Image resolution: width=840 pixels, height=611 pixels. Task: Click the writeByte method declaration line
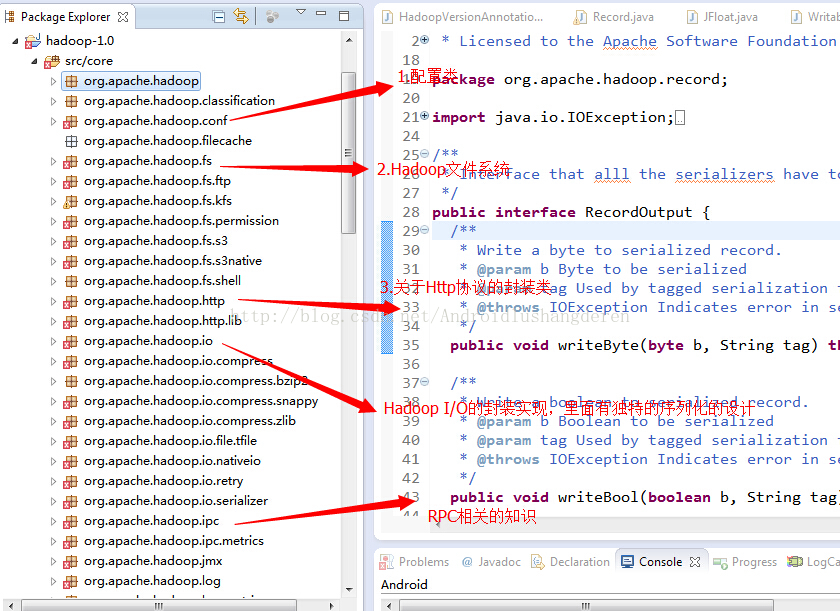tap(645, 345)
